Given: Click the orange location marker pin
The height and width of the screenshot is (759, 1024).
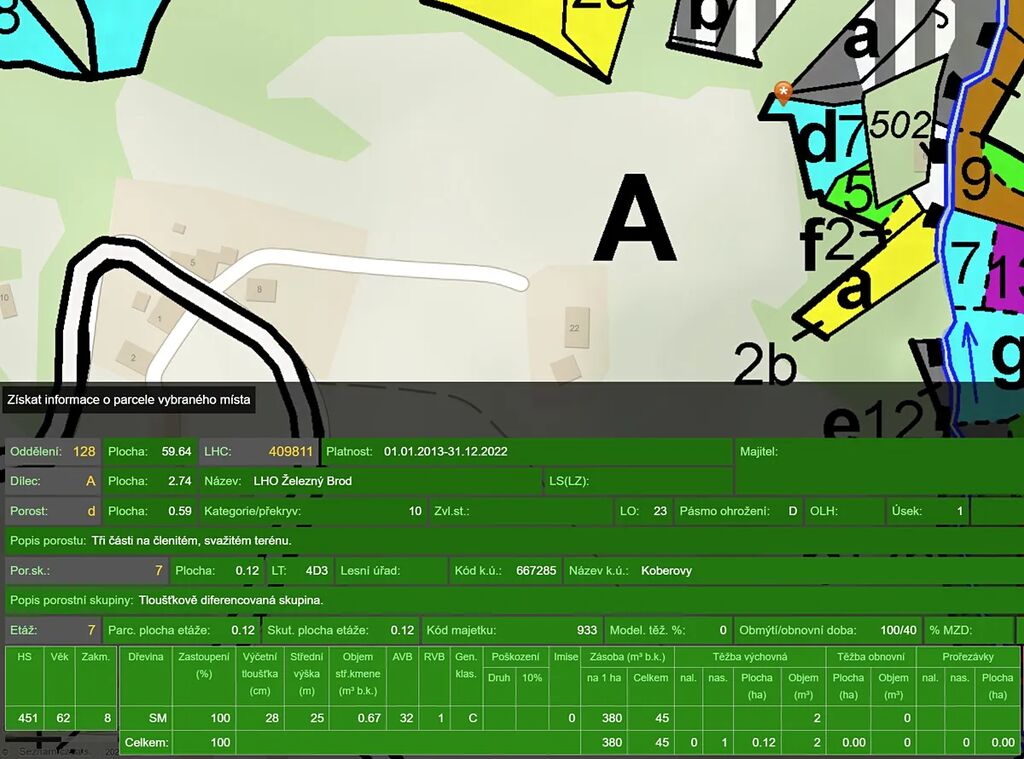Looking at the screenshot, I should [x=784, y=93].
